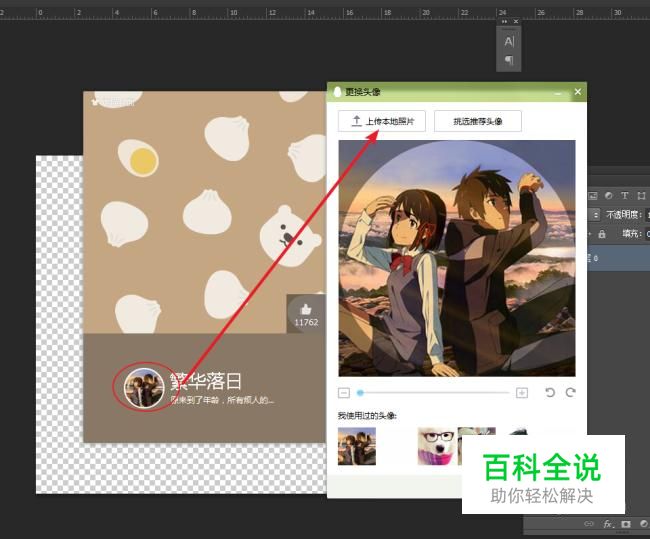Click 挑选推荐头像 button
Image resolution: width=650 pixels, height=539 pixels.
pos(478,121)
